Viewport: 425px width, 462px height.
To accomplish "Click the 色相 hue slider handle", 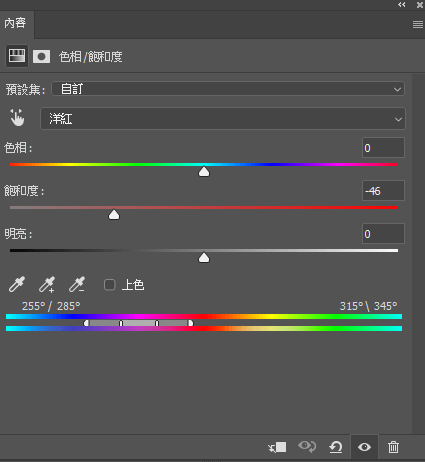I will point(204,172).
